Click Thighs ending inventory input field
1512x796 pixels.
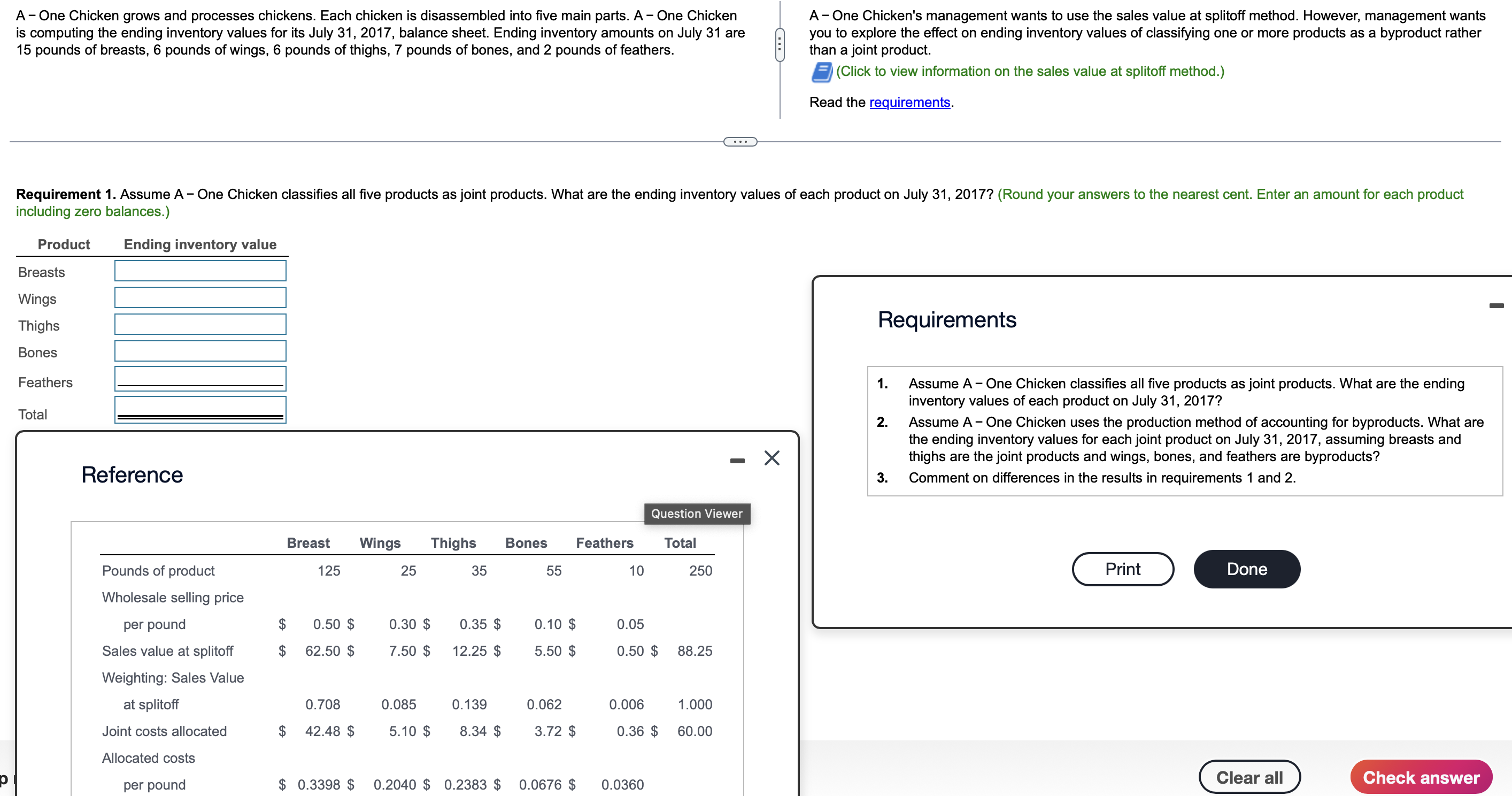[x=200, y=325]
